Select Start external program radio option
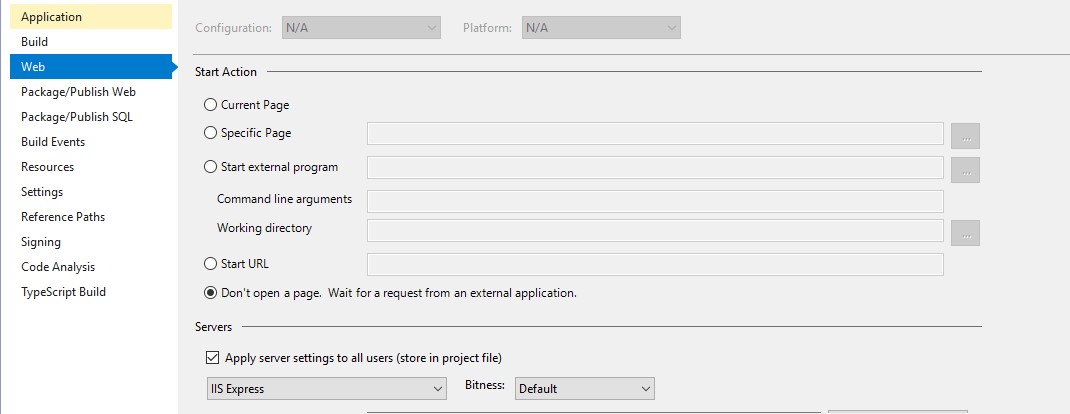This screenshot has height=414, width=1070. pyautogui.click(x=211, y=166)
